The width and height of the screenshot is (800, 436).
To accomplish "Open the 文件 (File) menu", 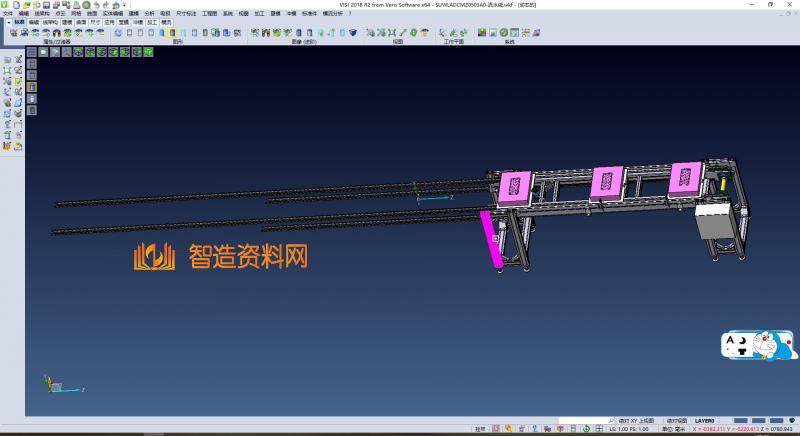I will point(8,14).
